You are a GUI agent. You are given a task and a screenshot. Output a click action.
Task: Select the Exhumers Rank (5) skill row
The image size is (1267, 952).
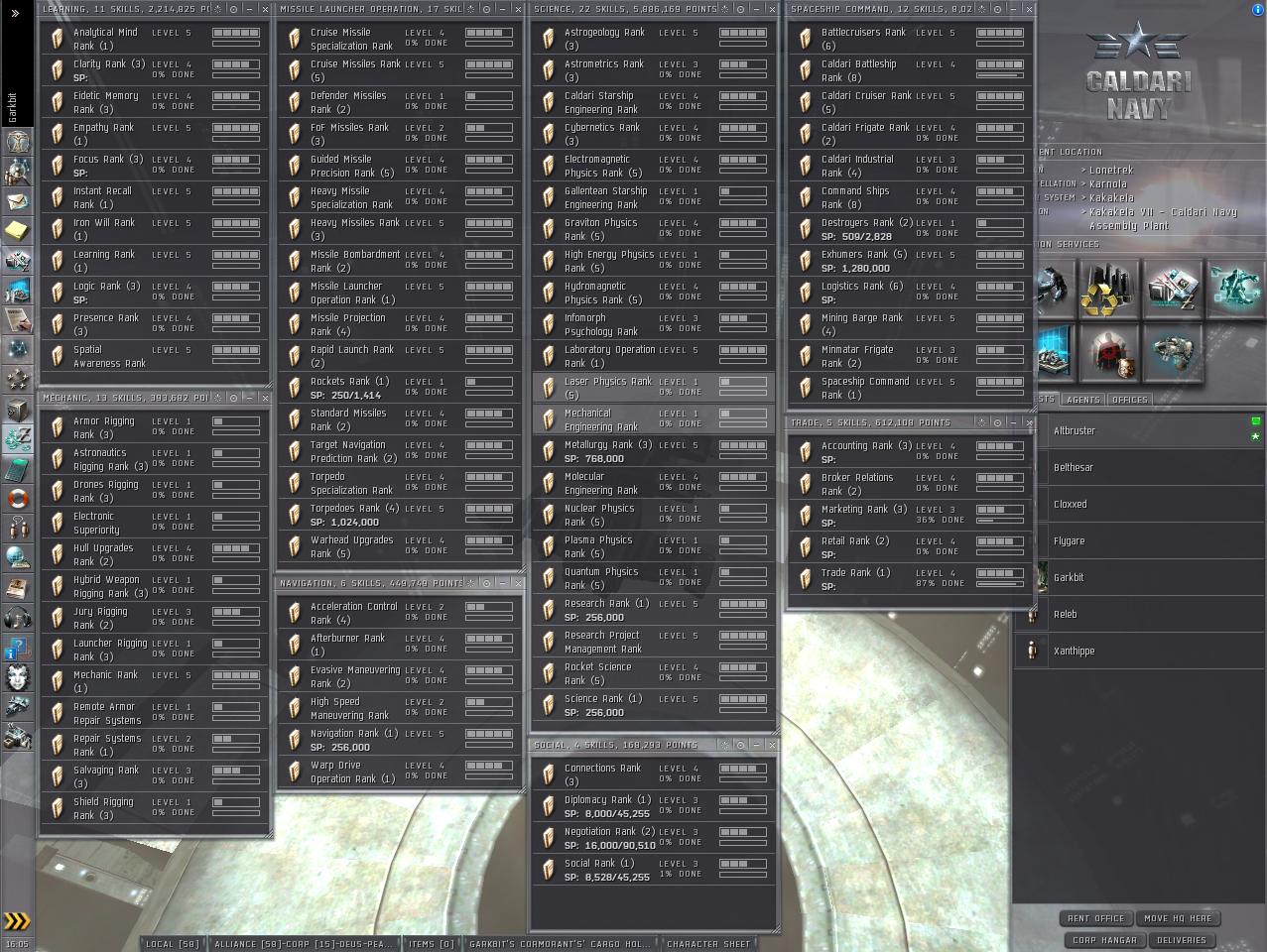click(910, 261)
